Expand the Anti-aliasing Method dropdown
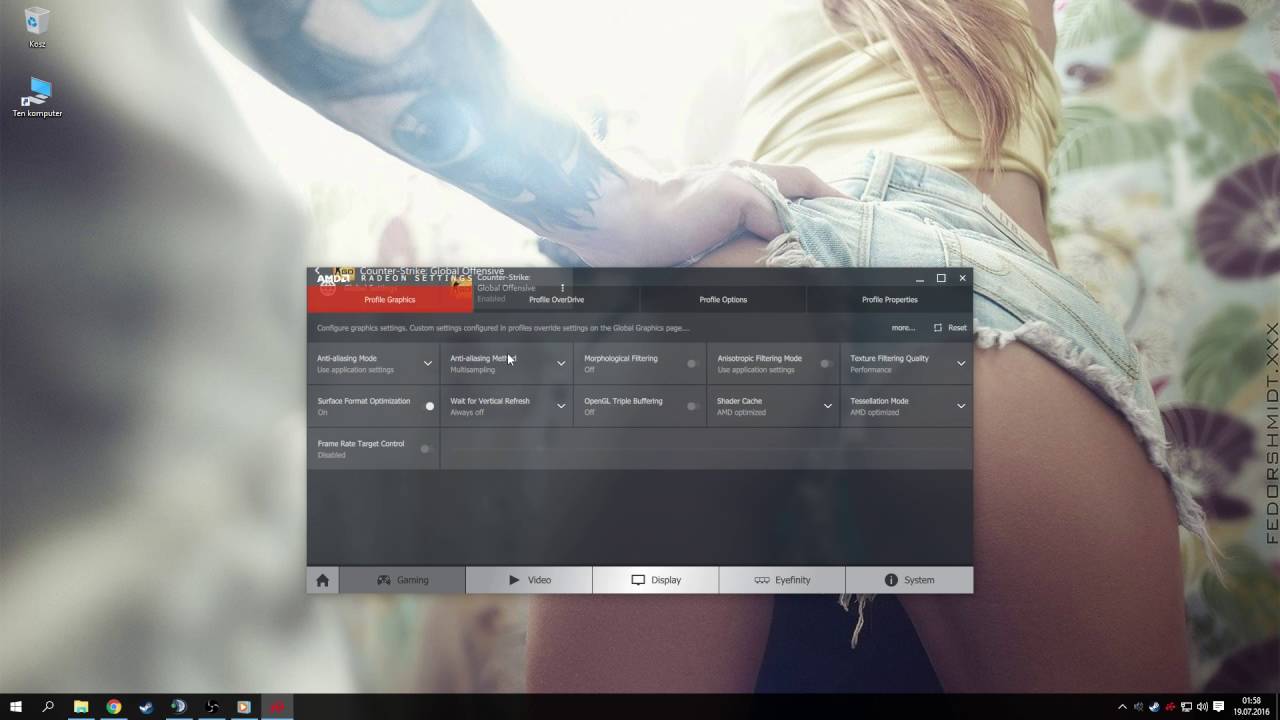Image resolution: width=1280 pixels, height=720 pixels. 561,364
